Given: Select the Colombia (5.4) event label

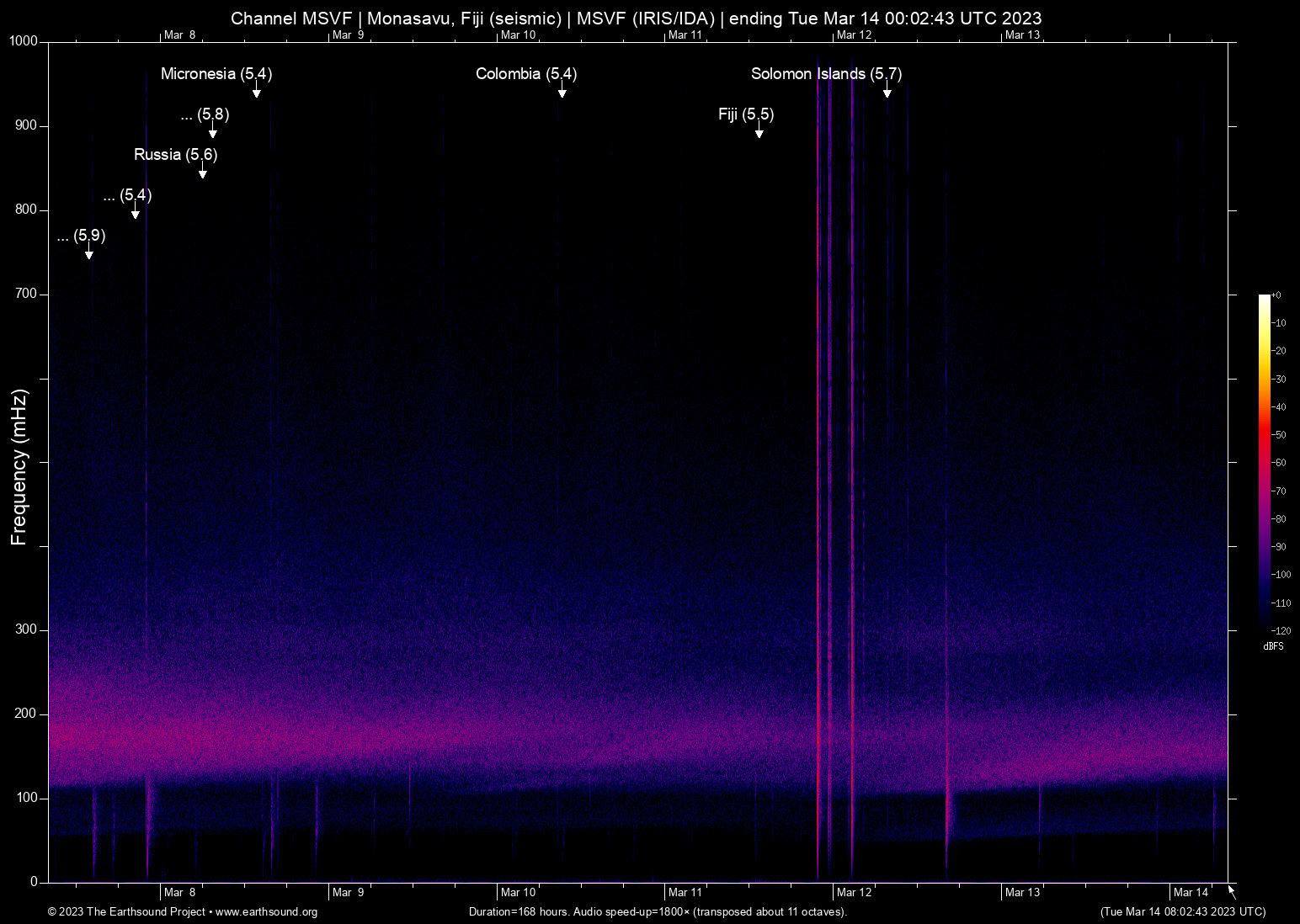Looking at the screenshot, I should 526,74.
